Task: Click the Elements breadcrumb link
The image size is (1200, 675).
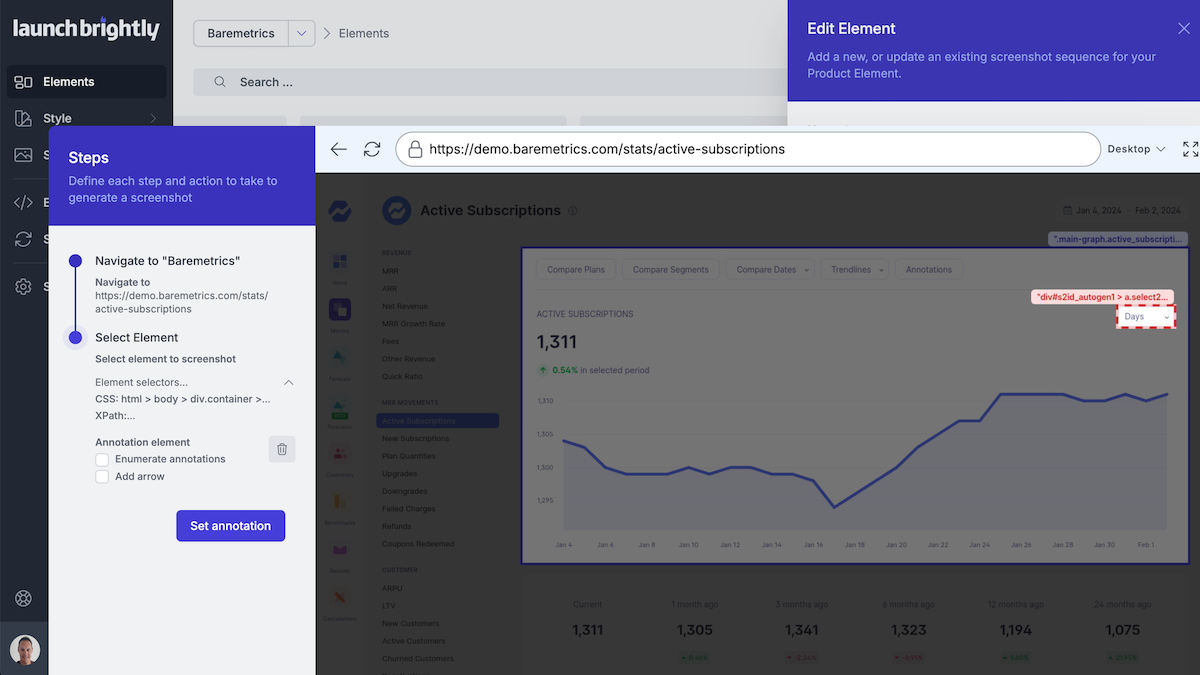Action: click(x=364, y=33)
